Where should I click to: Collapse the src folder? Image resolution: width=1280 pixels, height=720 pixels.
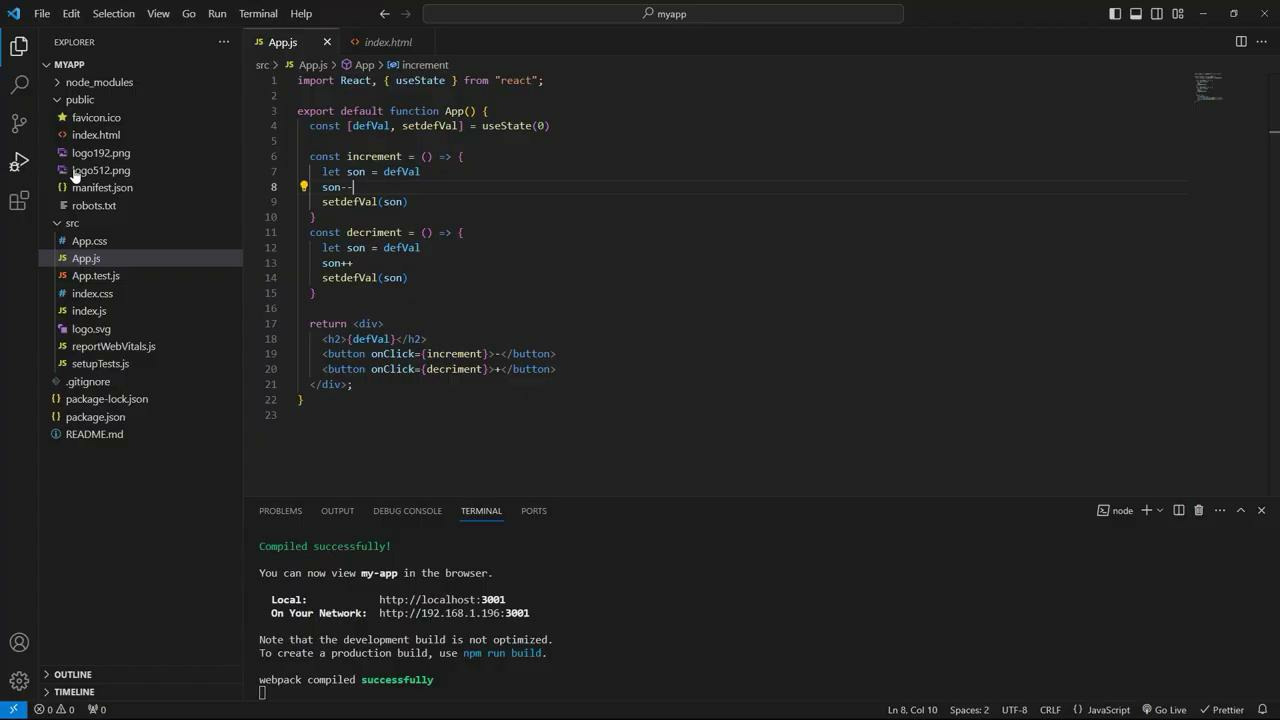click(x=72, y=222)
